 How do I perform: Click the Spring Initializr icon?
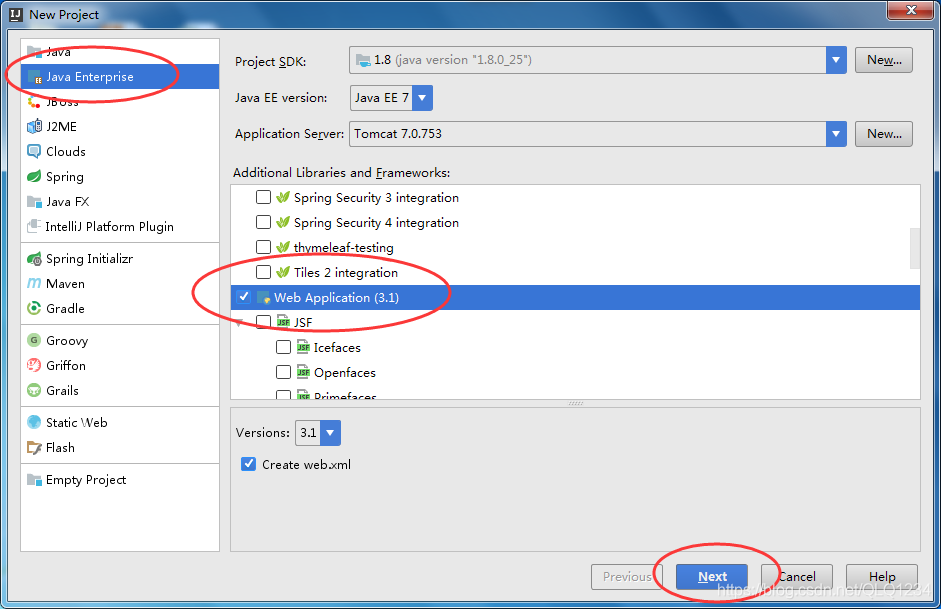(34, 259)
